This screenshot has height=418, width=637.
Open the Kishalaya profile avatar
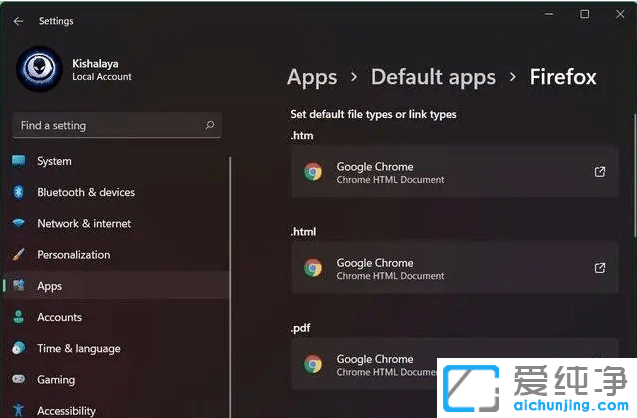point(39,69)
